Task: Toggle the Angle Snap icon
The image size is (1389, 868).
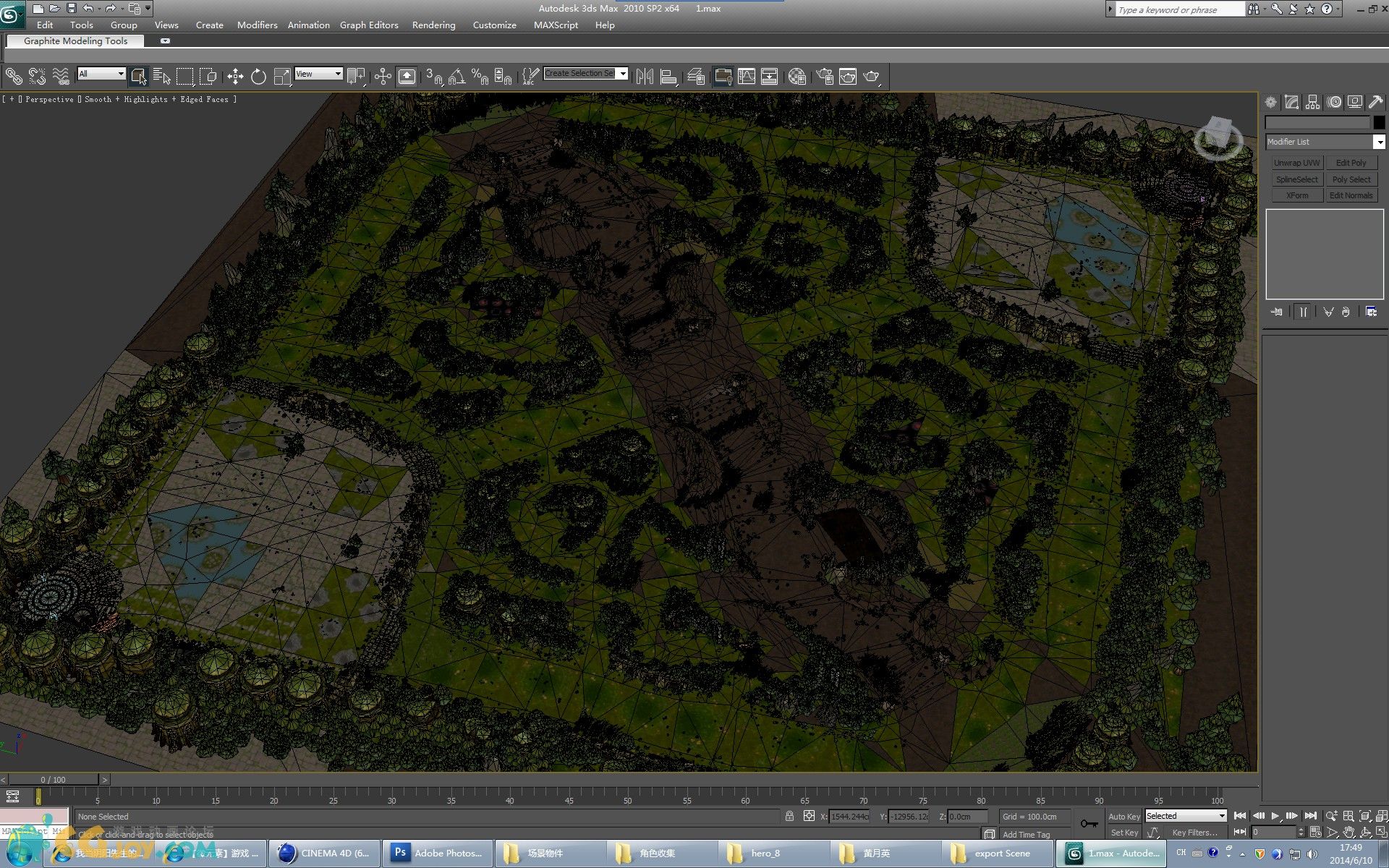Action: point(456,76)
